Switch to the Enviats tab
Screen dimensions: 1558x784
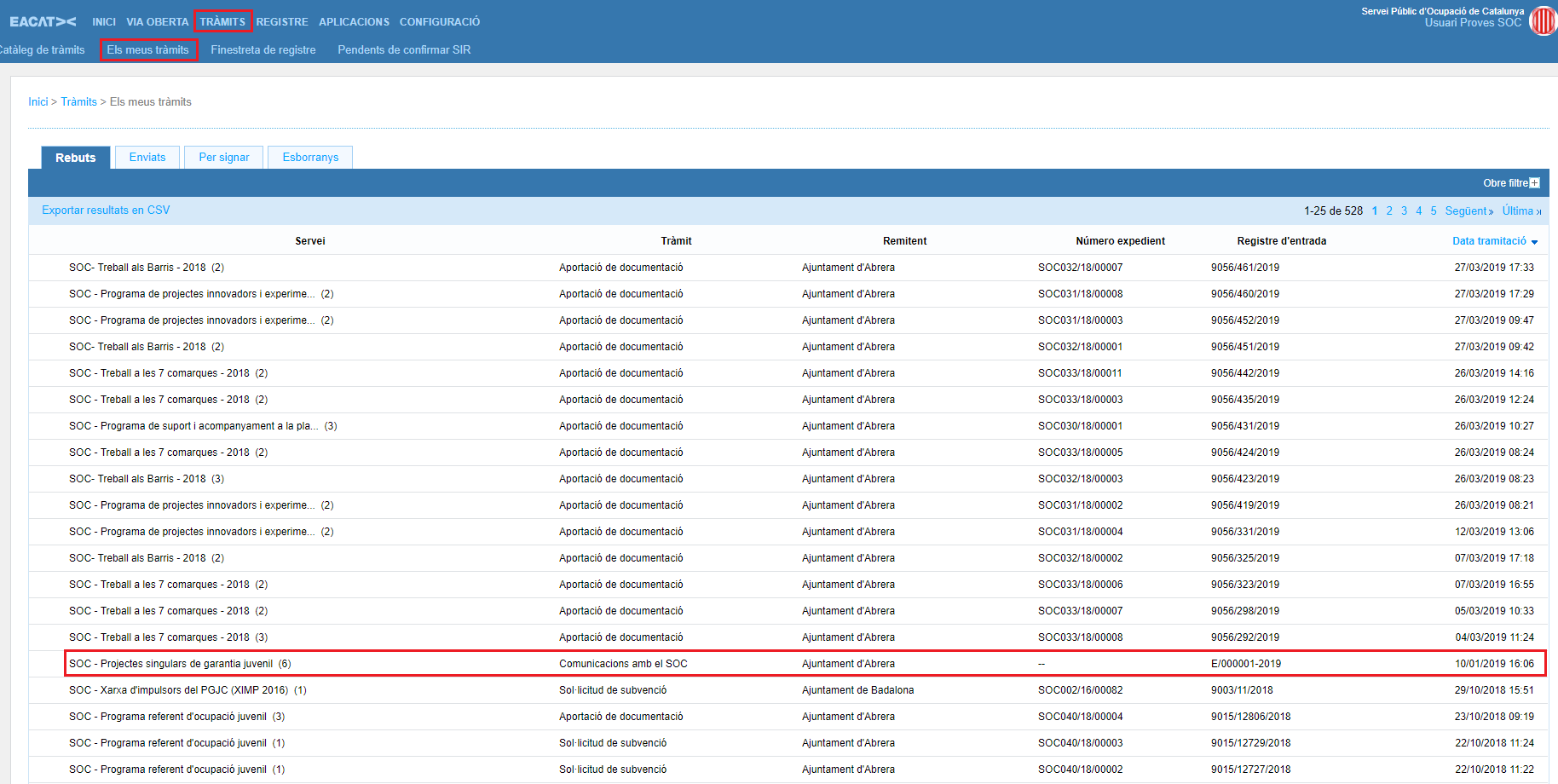point(147,157)
